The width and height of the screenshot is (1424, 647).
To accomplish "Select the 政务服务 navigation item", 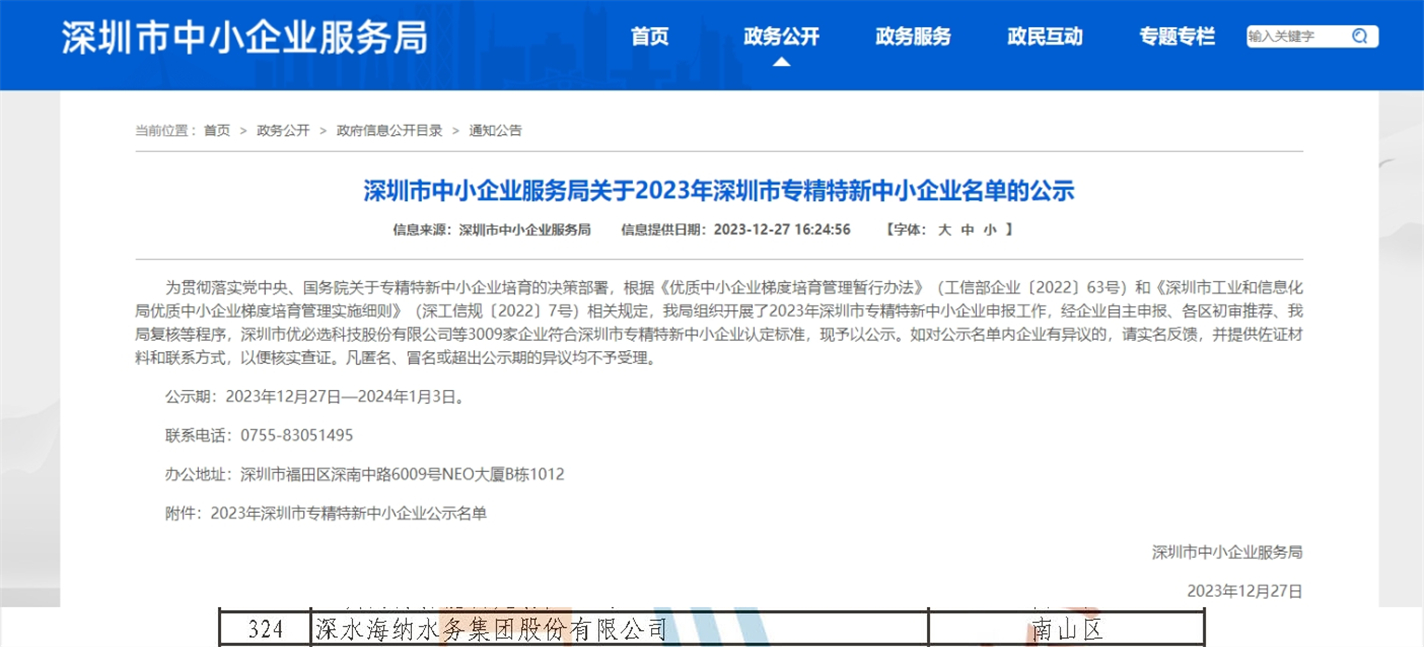I will [x=913, y=36].
